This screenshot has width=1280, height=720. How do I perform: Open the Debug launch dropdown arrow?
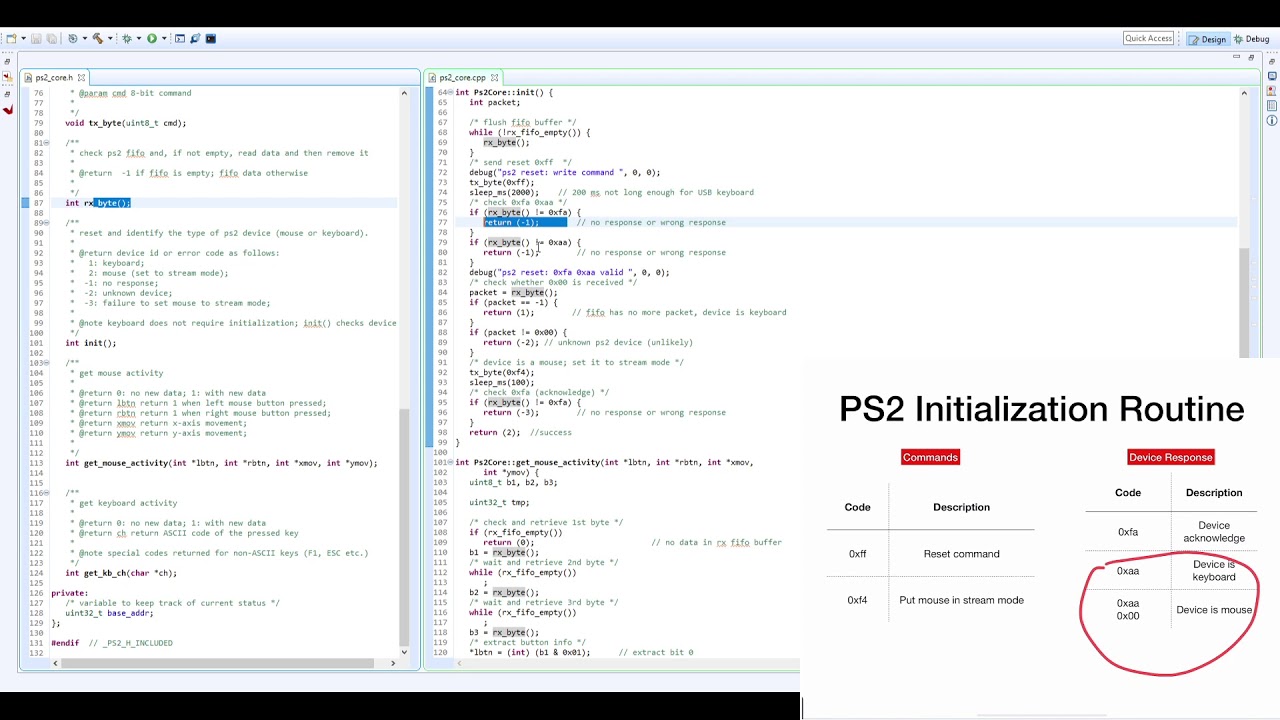[139, 39]
